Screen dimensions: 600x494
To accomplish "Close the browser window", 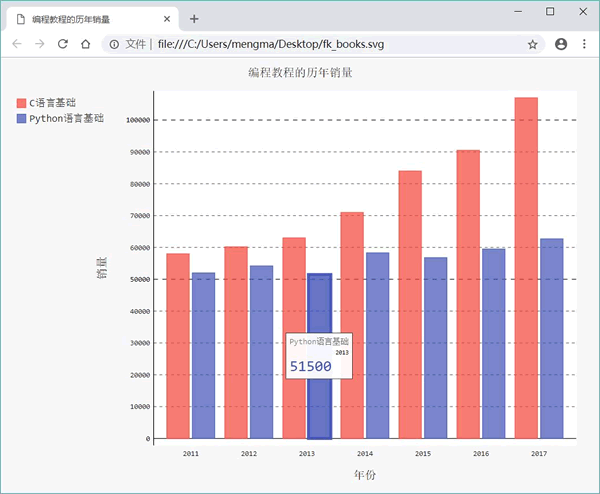I will pos(583,11).
